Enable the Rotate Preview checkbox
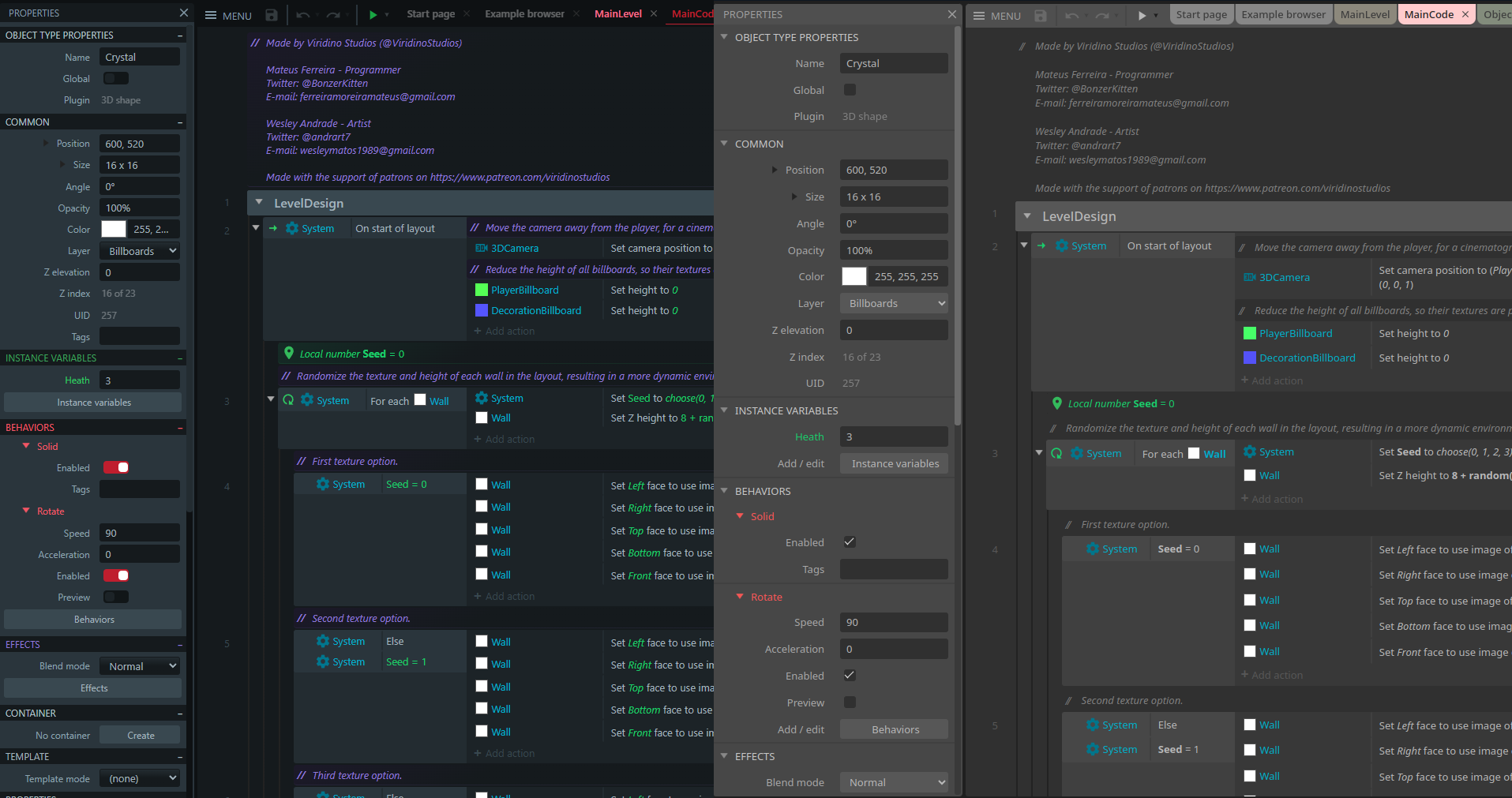Viewport: 1512px width, 798px height. click(x=850, y=702)
